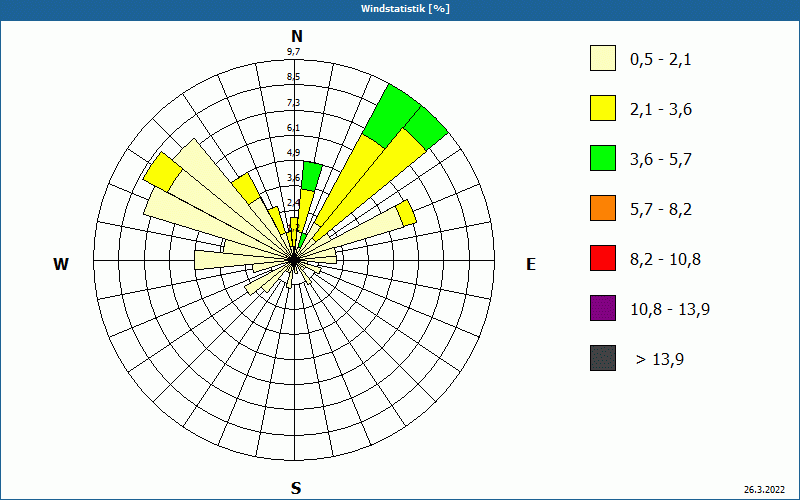Click the 4,9 radial axis value
This screenshot has width=800, height=500.
293,153
